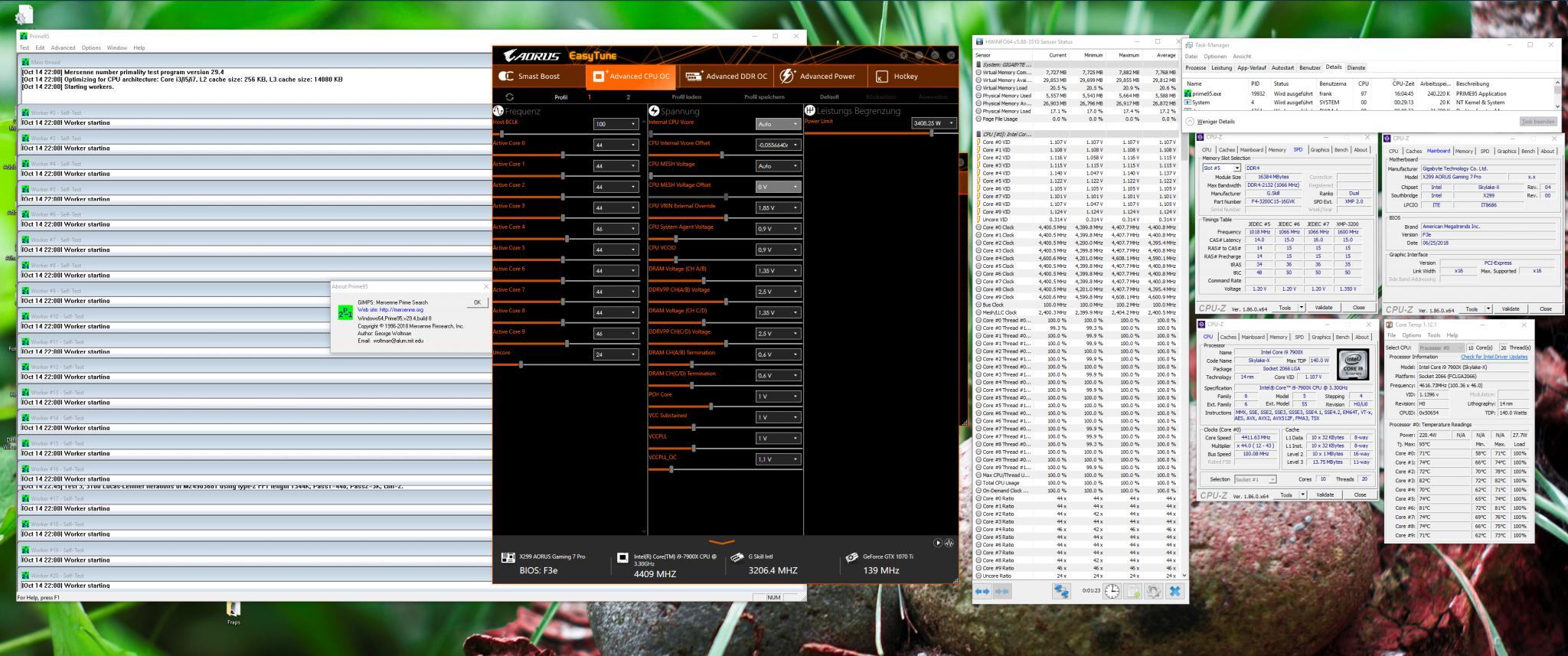
Task: Click HWiNFO logging file icon
Action: 1133,591
